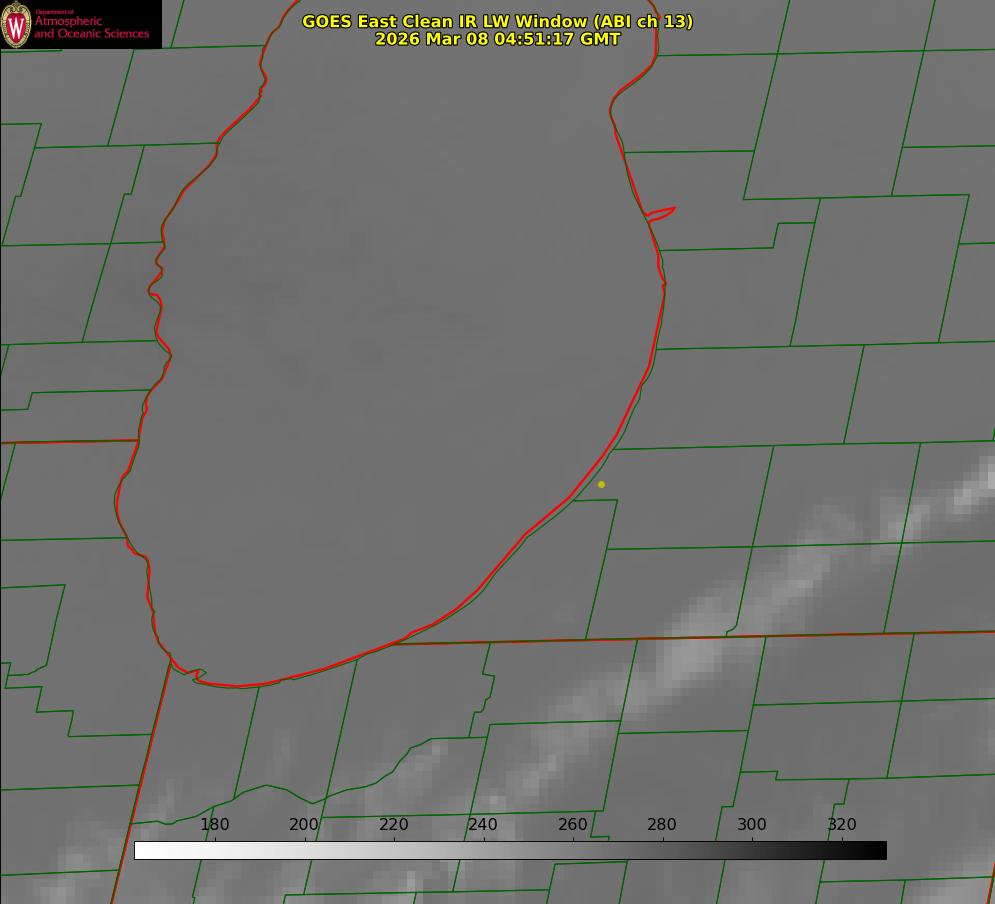Viewport: 995px width, 904px height.
Task: Click the small red harbor outline at the lake's southern tip
Action: click(198, 675)
